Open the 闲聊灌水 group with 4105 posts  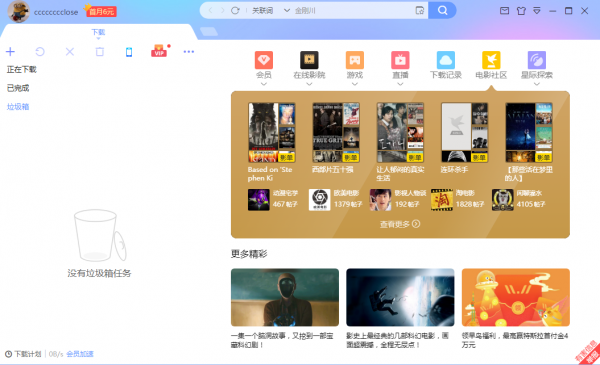(518, 199)
